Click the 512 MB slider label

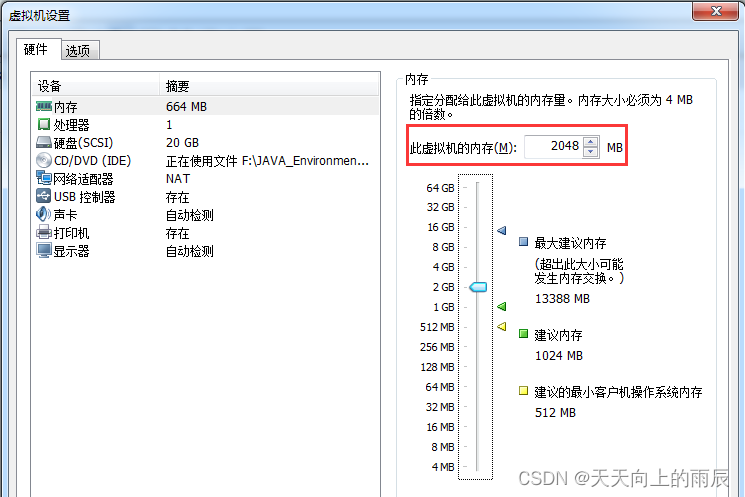[x=437, y=327]
